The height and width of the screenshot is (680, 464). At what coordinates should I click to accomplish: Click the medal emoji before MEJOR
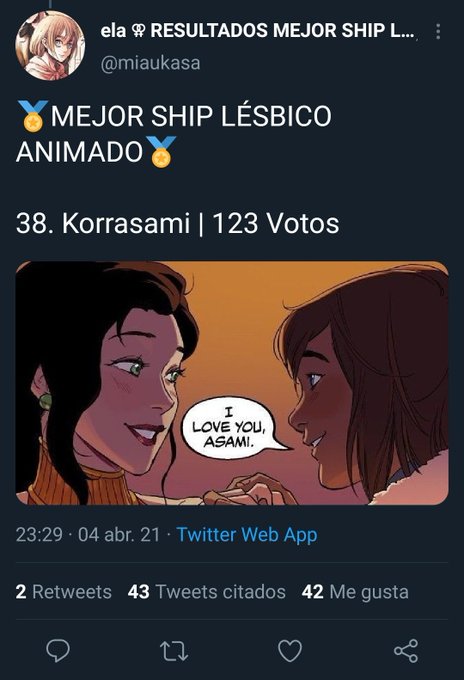coord(33,116)
